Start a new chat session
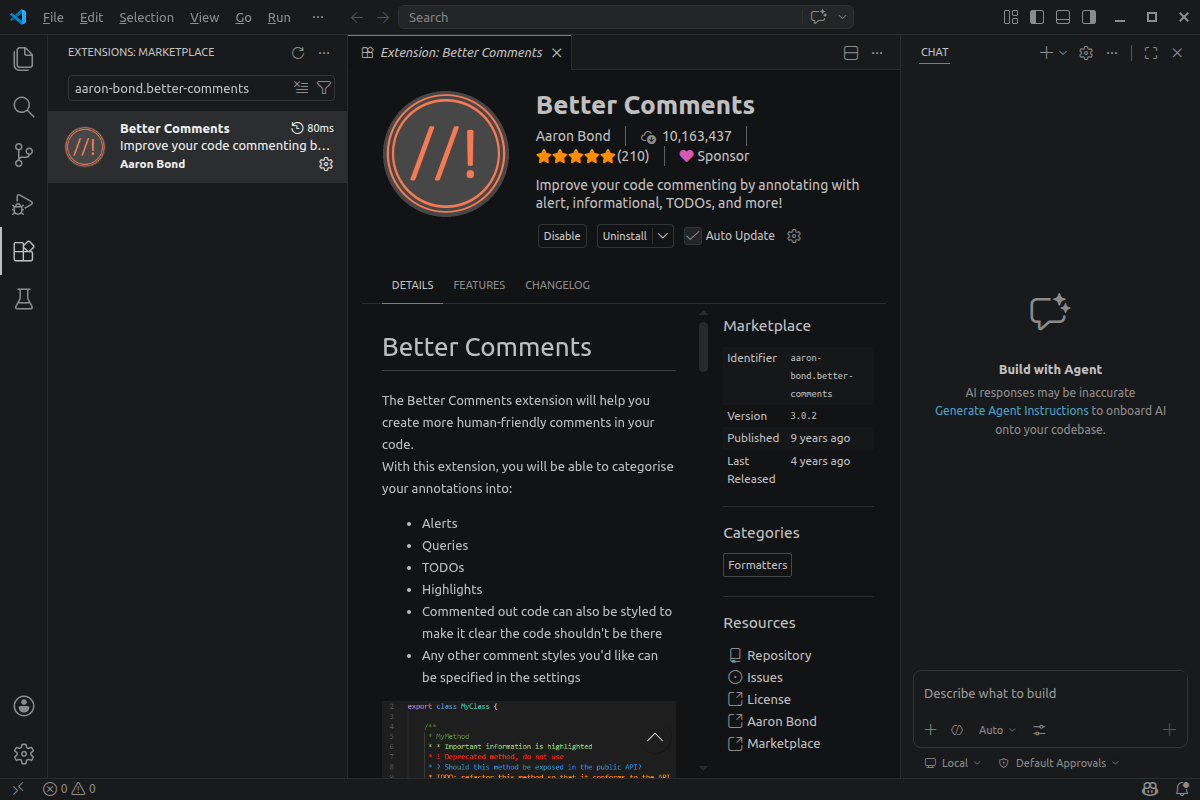The width and height of the screenshot is (1200, 800). [x=1046, y=53]
